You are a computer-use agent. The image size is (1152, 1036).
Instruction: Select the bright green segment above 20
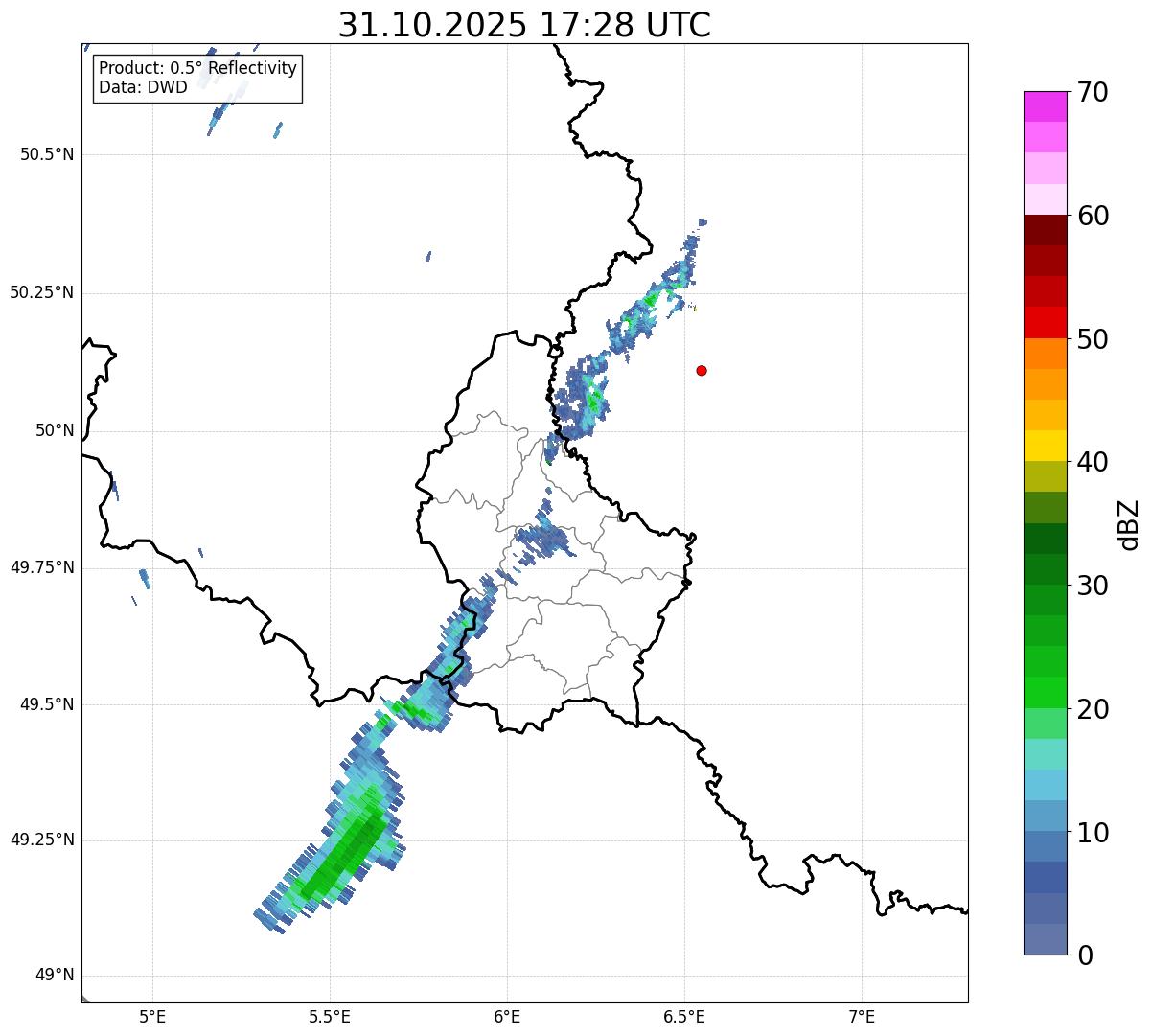(x=1046, y=693)
